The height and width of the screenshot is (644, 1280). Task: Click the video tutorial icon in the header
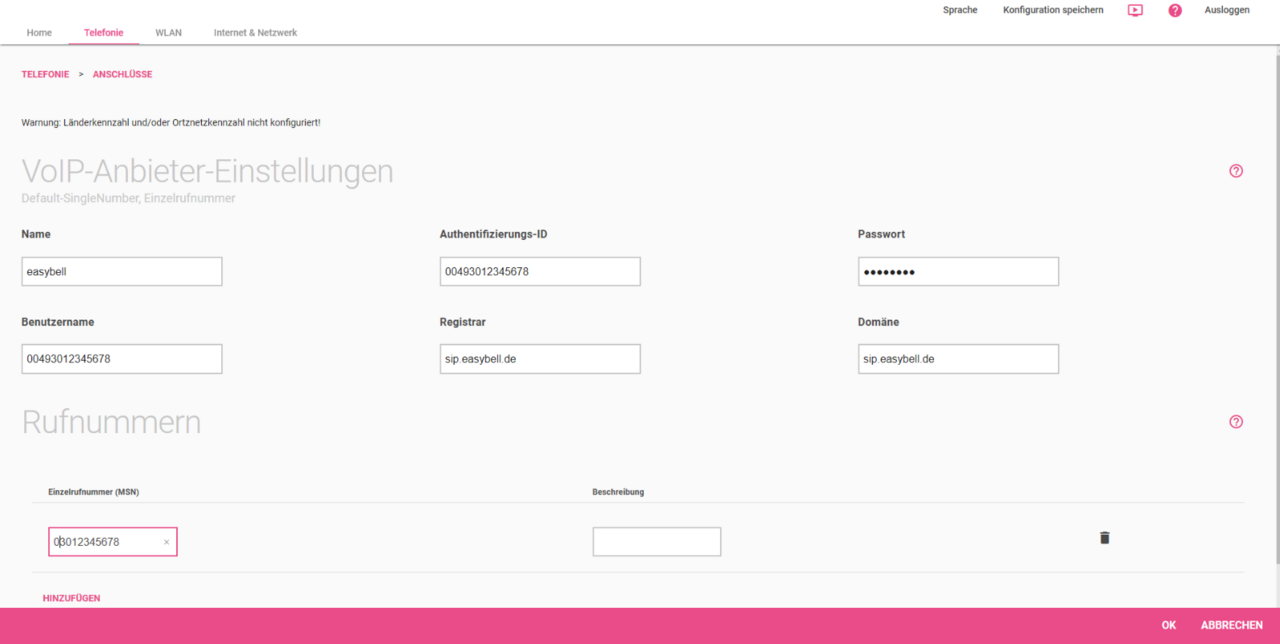tap(1134, 9)
